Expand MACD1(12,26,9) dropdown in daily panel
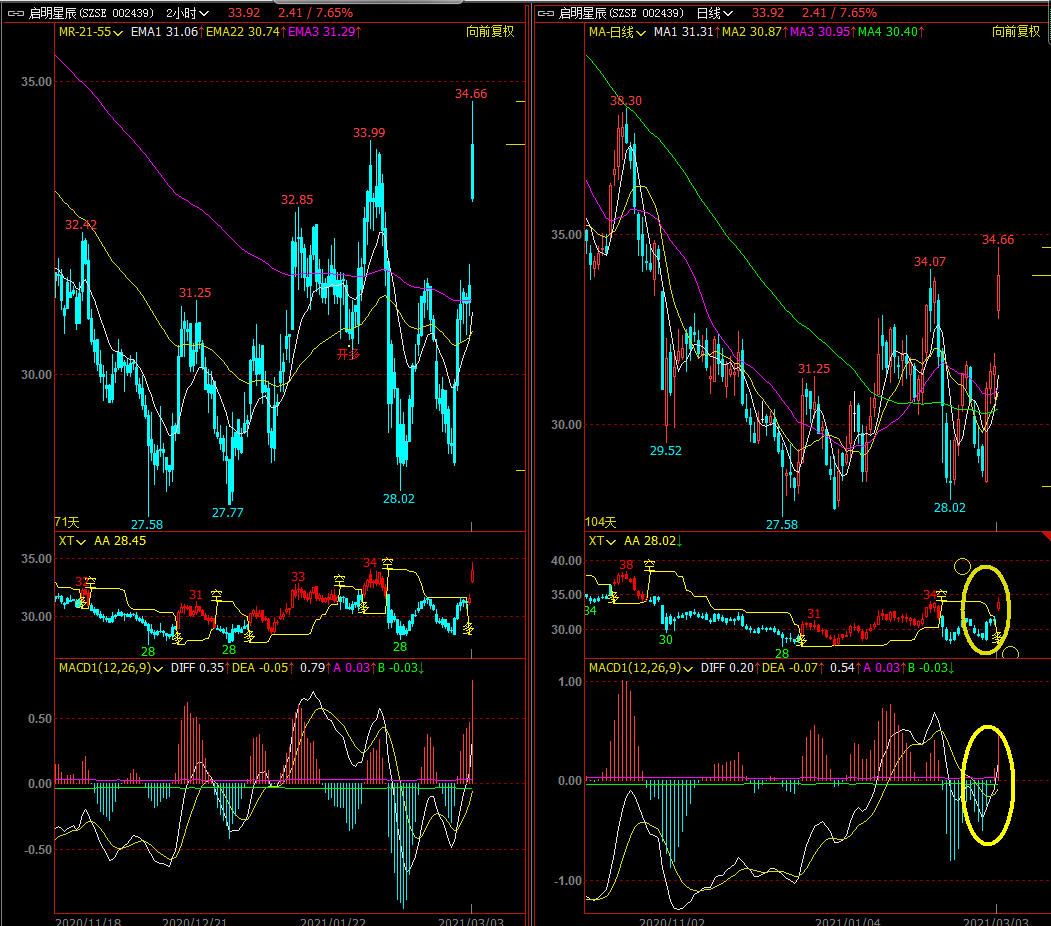The image size is (1051, 926). click(641, 668)
